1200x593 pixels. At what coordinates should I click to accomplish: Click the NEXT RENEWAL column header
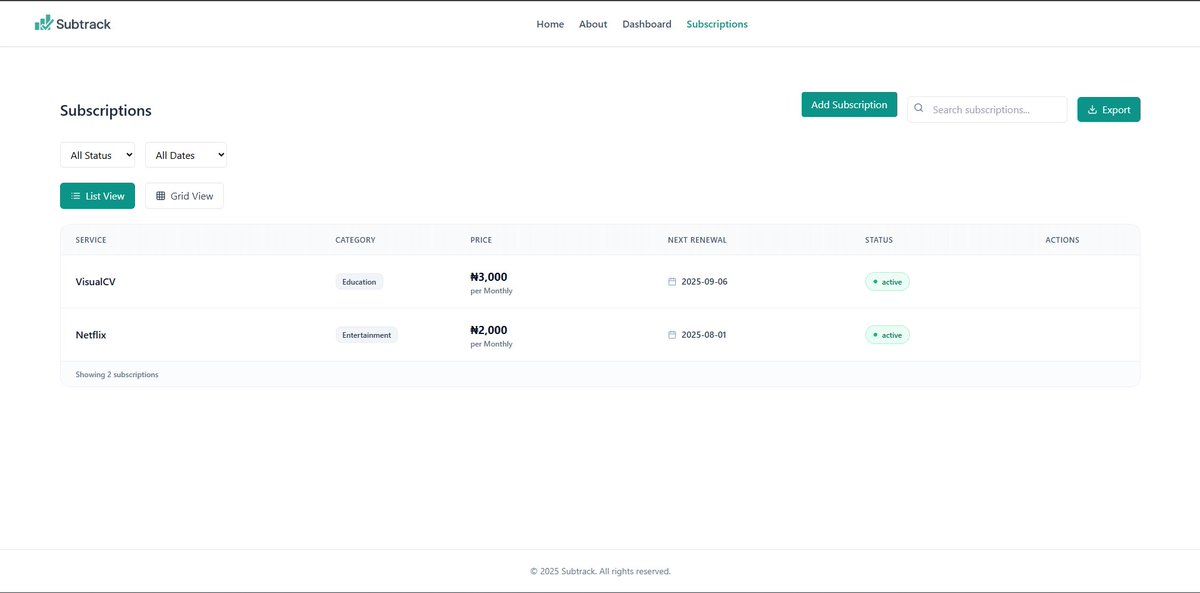point(697,240)
